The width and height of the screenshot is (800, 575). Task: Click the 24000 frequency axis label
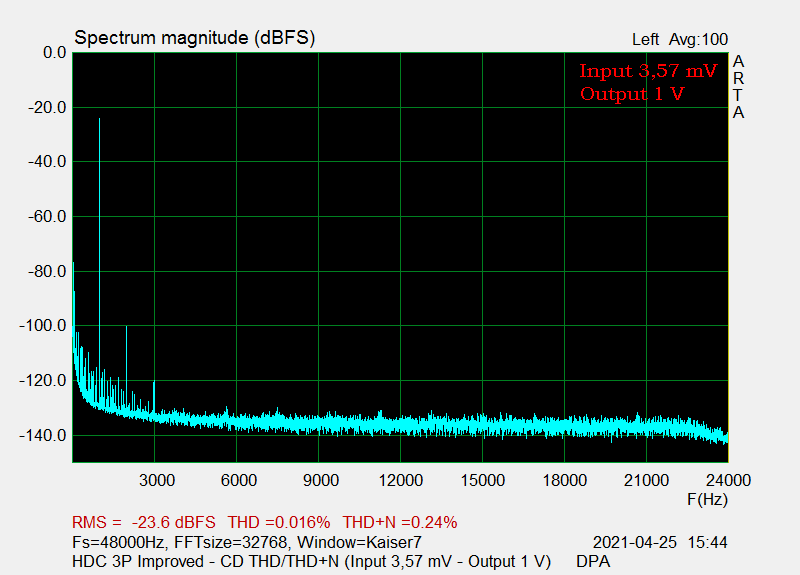(728, 480)
